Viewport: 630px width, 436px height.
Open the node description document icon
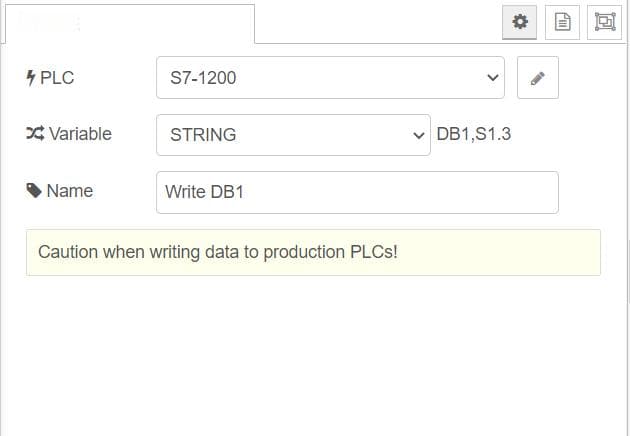[562, 22]
